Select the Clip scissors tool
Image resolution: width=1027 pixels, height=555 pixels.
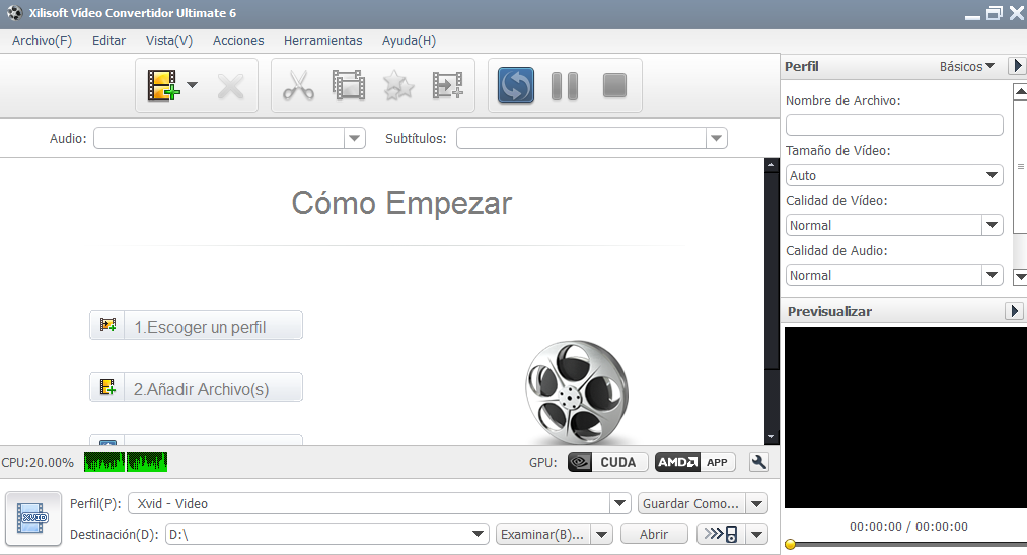pos(299,86)
